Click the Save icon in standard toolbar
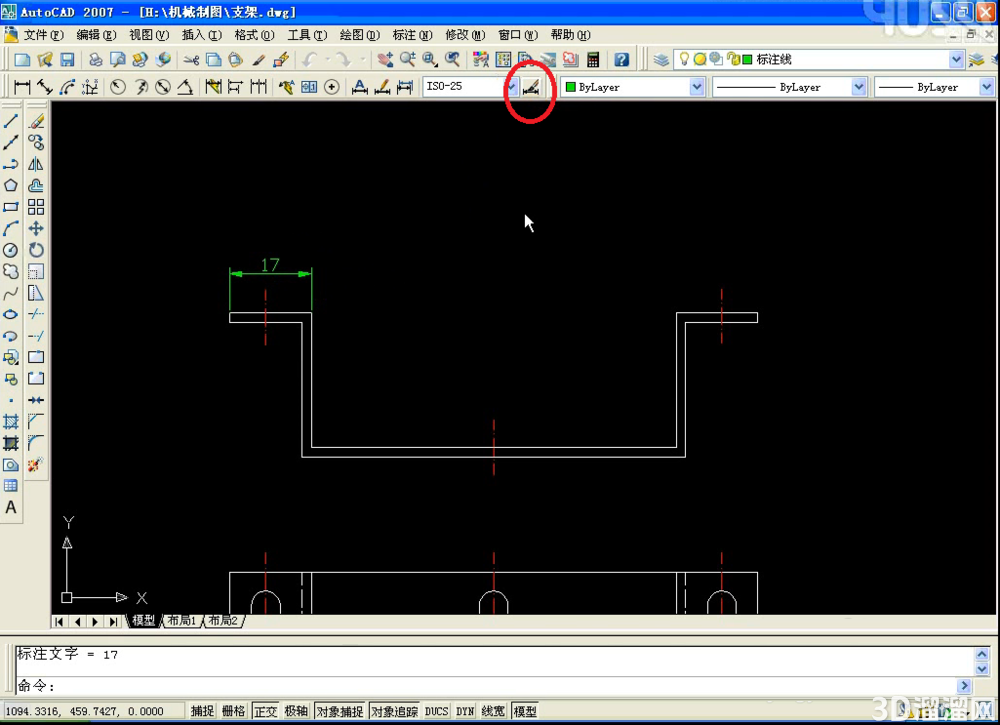Screen dimensions: 1000x725 (x=67, y=60)
